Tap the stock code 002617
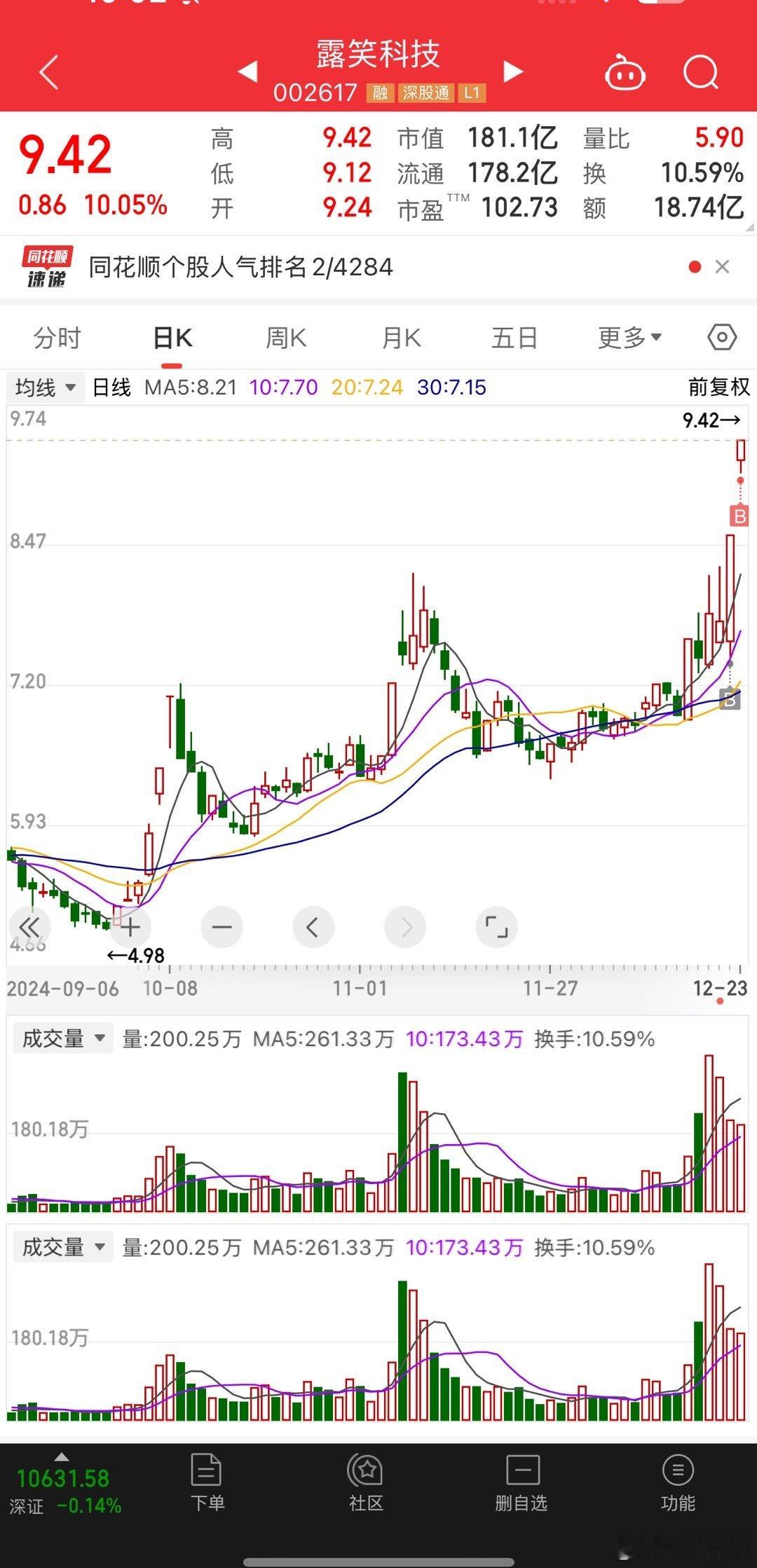The image size is (757, 1568). point(315,93)
